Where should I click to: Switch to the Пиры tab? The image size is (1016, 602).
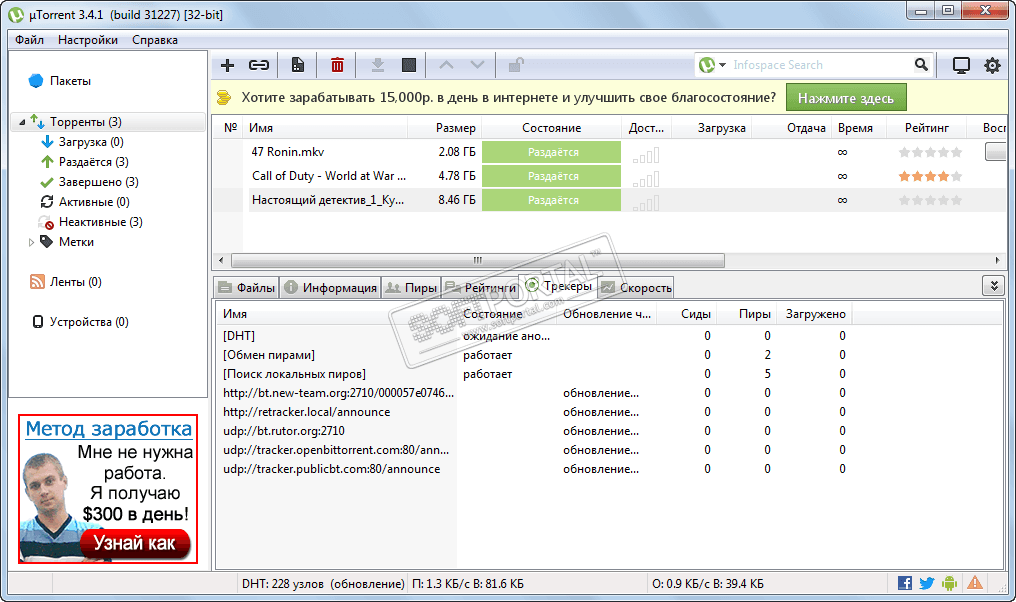(411, 288)
